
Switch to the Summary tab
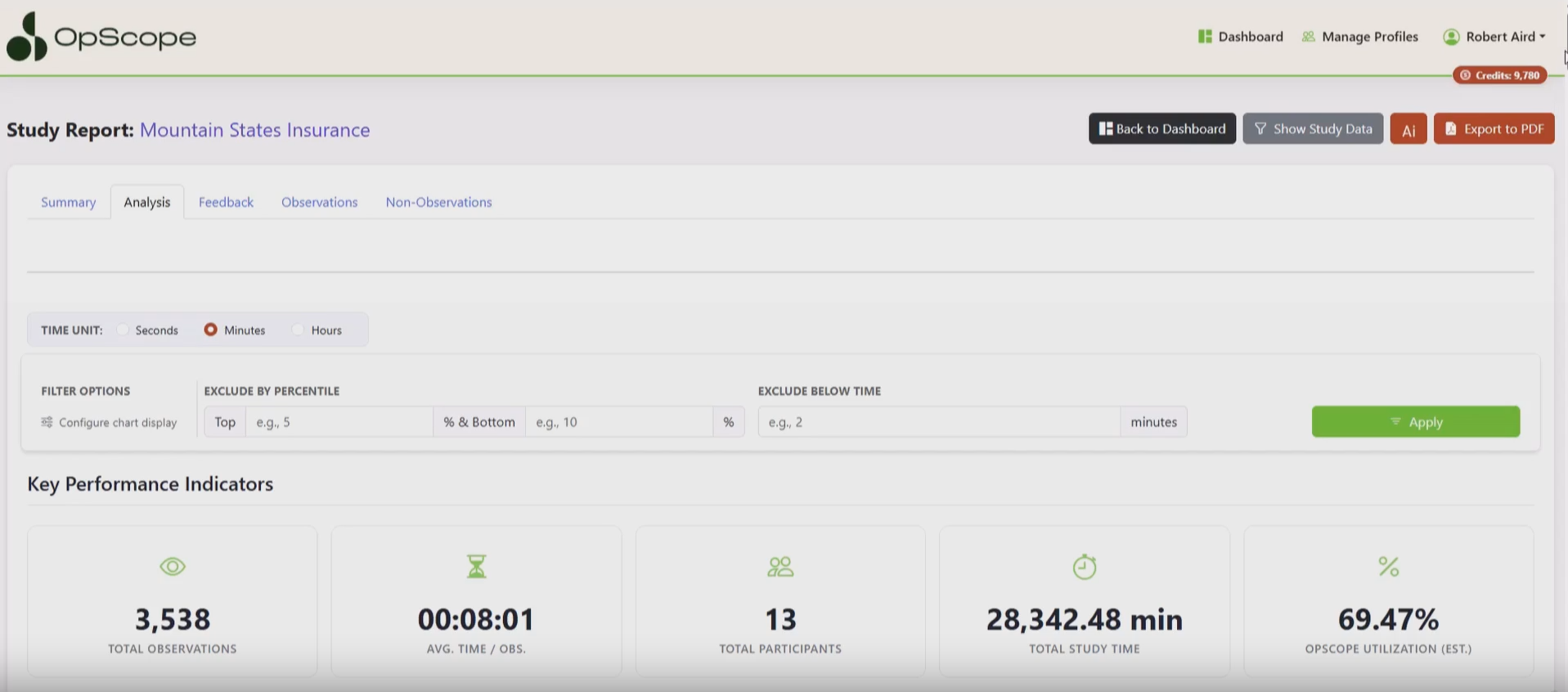point(69,202)
